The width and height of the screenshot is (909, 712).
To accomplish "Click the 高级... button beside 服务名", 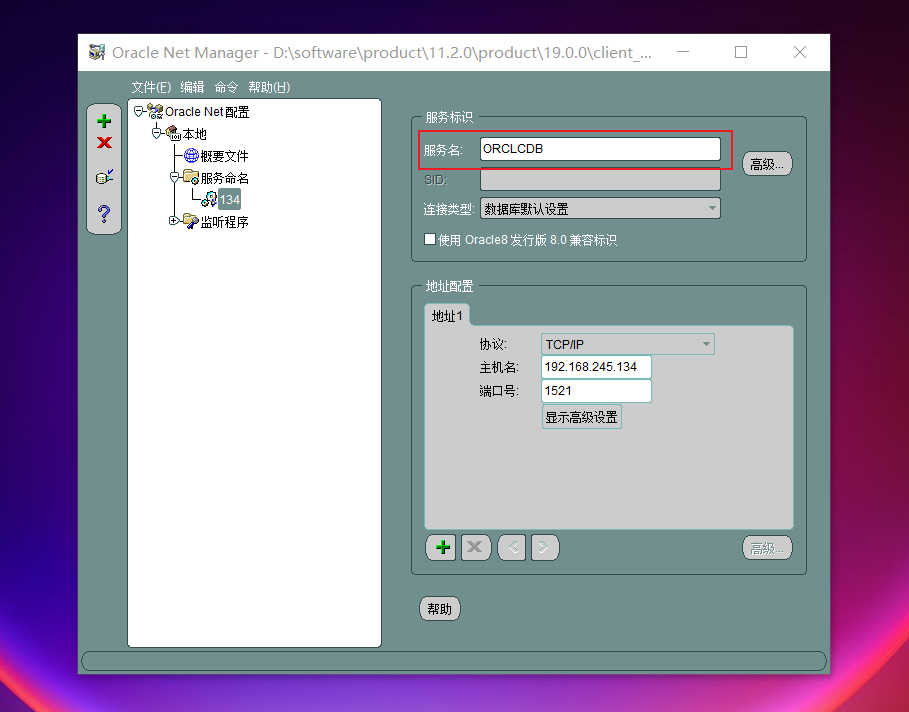I will tap(767, 164).
